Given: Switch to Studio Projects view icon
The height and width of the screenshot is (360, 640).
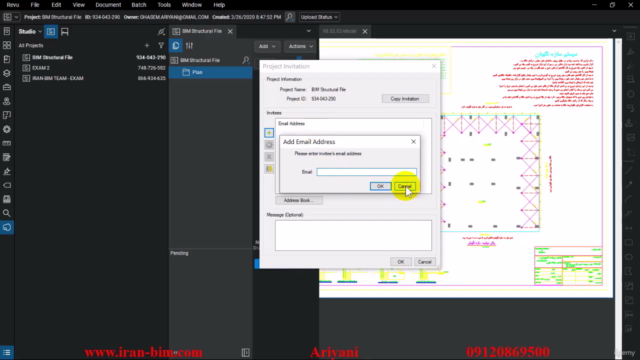Looking at the screenshot, I should pos(51,31).
